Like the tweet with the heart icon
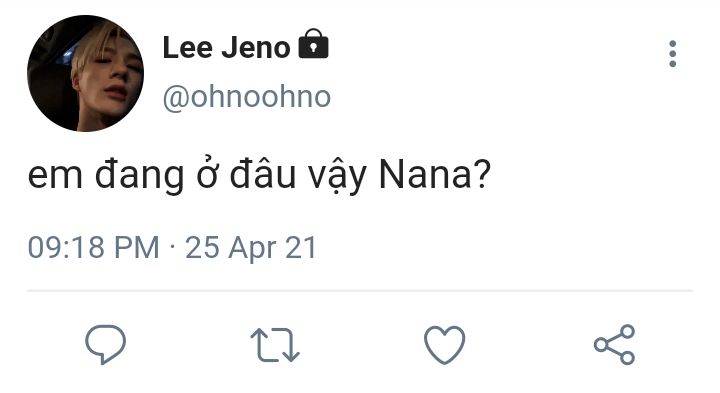The height and width of the screenshot is (393, 720). [x=444, y=344]
